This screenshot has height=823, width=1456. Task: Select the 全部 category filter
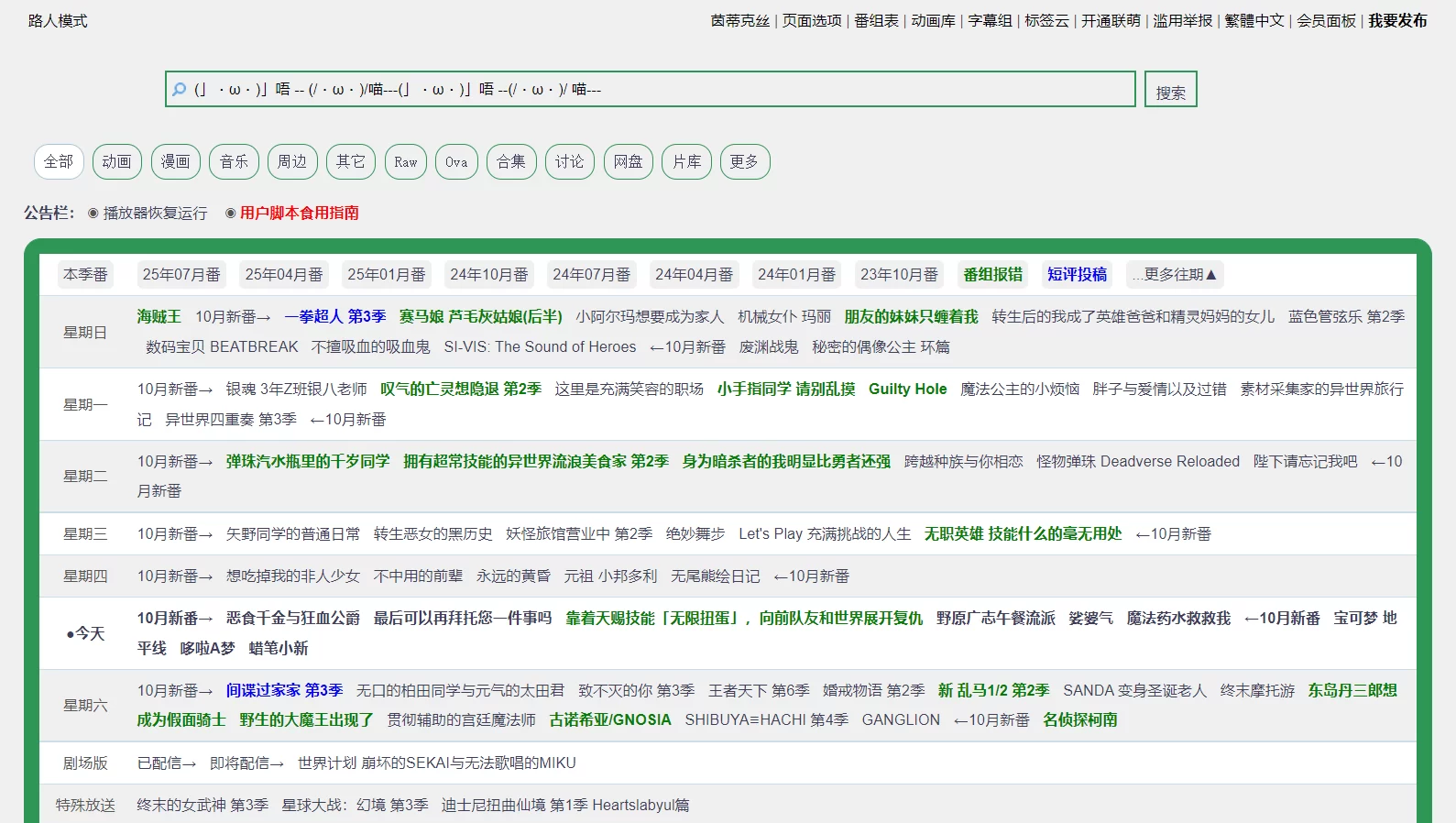point(59,161)
